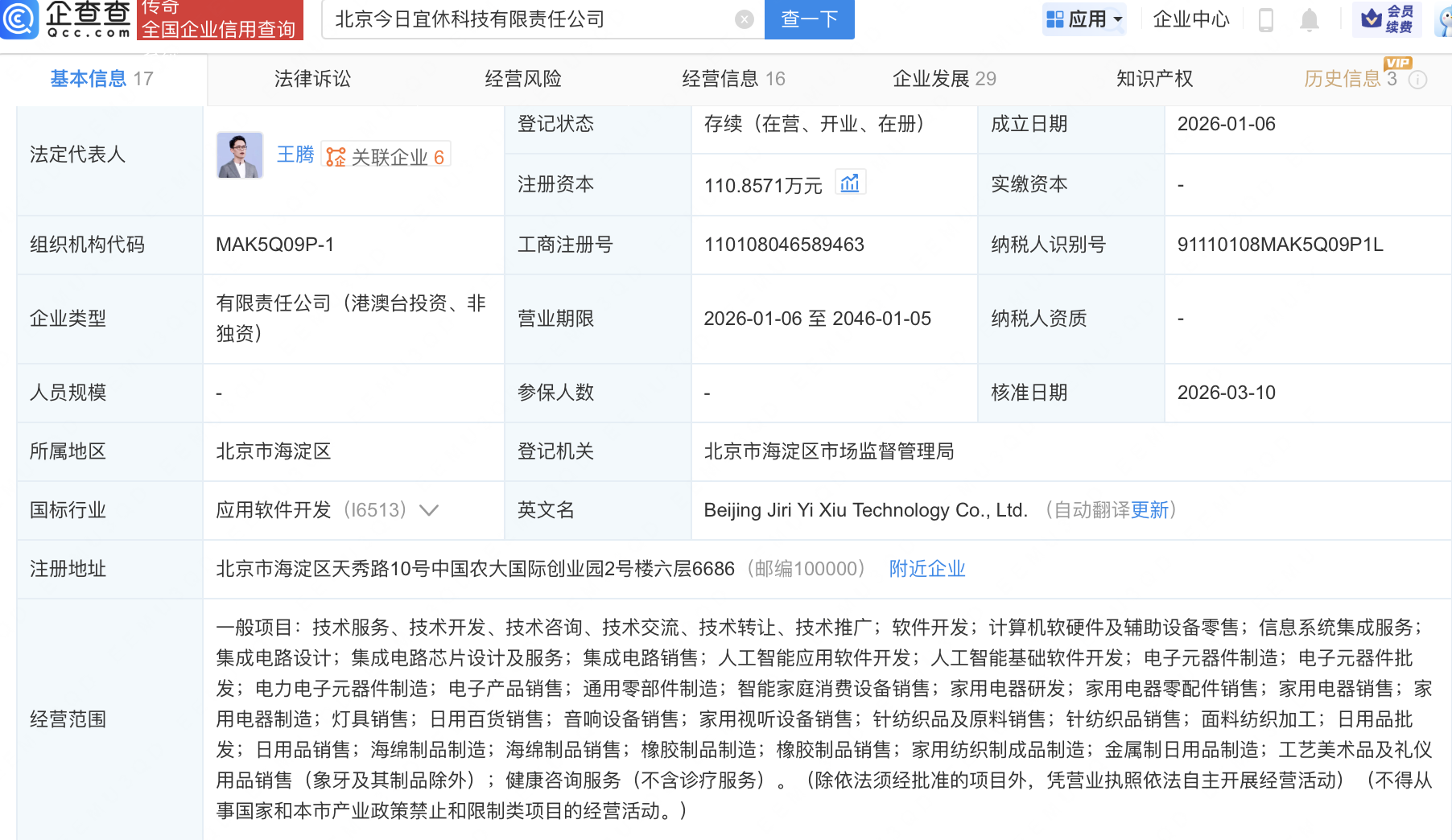Viewport: 1452px width, 840px height.
Task: Open the 企业中心 menu item
Action: (1191, 19)
